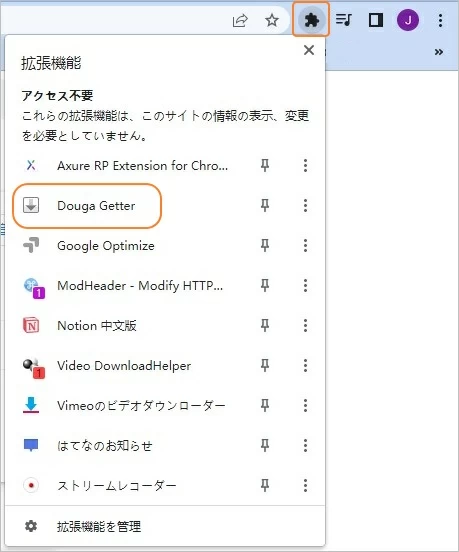Pin Douga Getter to toolbar

point(265,206)
